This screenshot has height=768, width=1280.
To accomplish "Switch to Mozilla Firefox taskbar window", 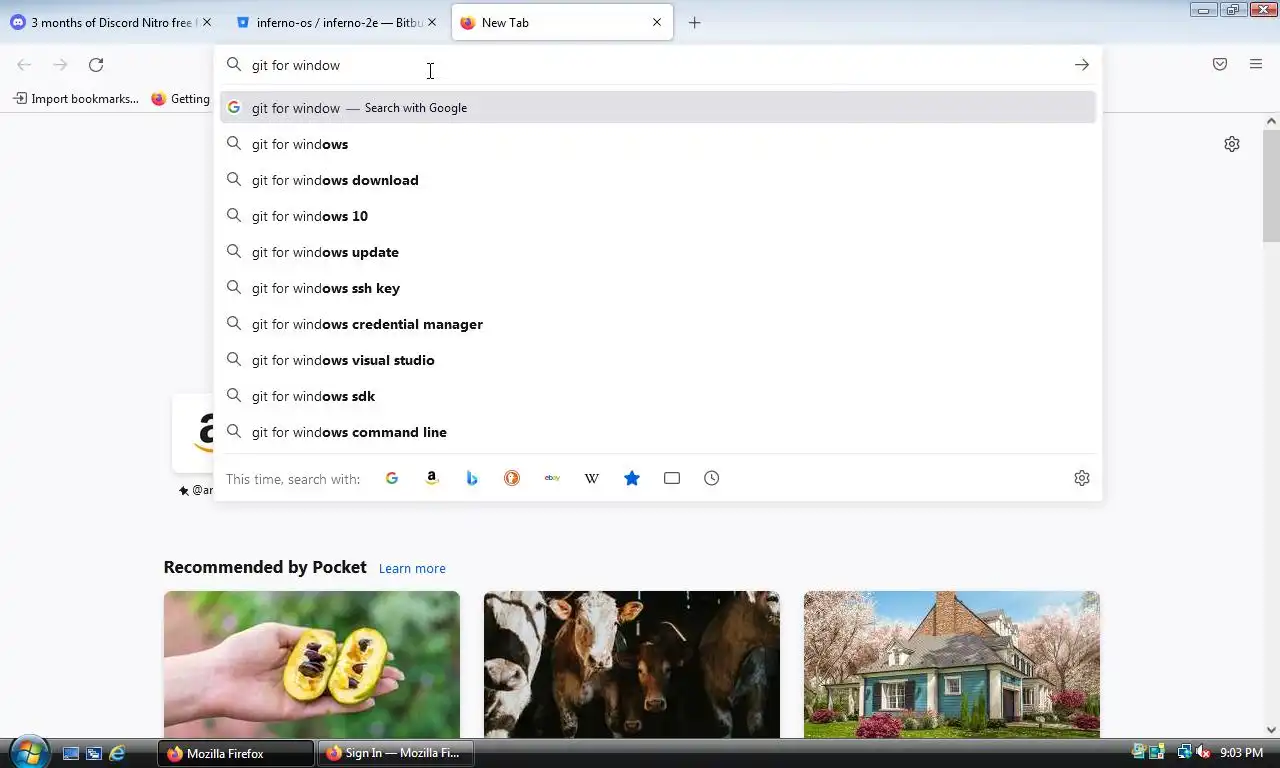I will (236, 753).
